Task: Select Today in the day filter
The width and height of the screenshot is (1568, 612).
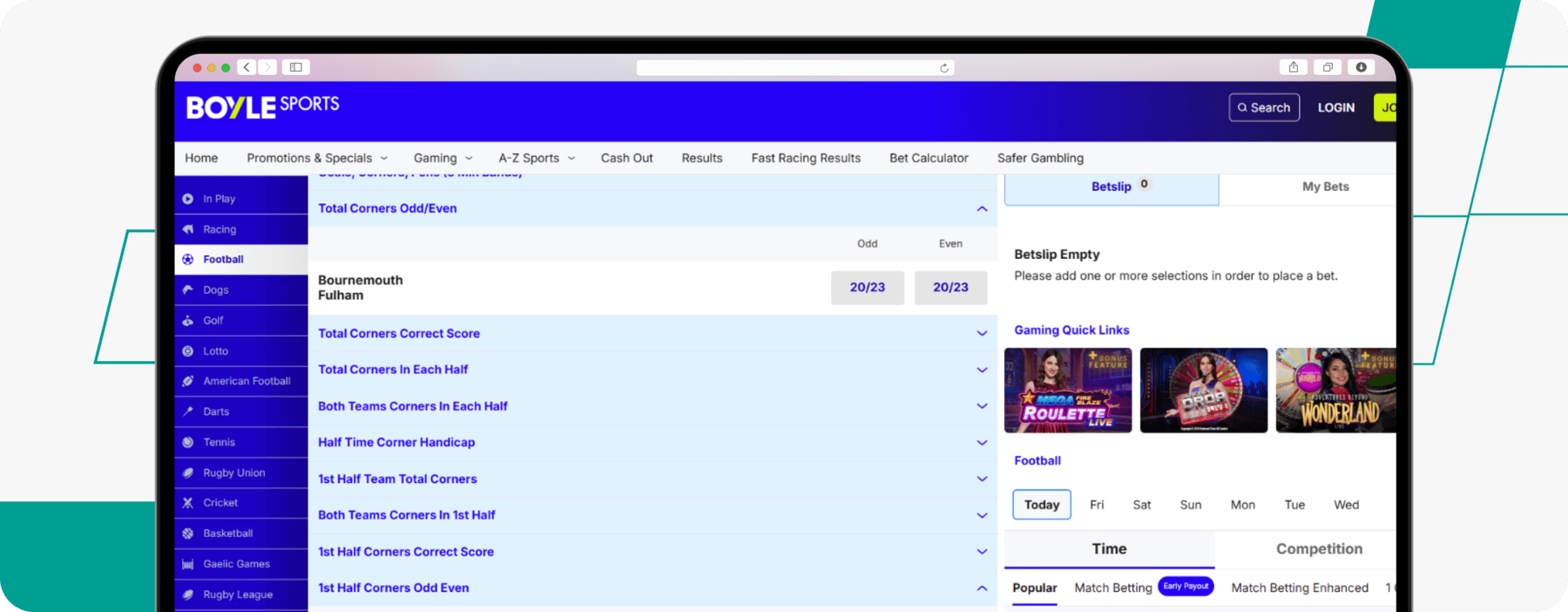Action: pyautogui.click(x=1042, y=505)
